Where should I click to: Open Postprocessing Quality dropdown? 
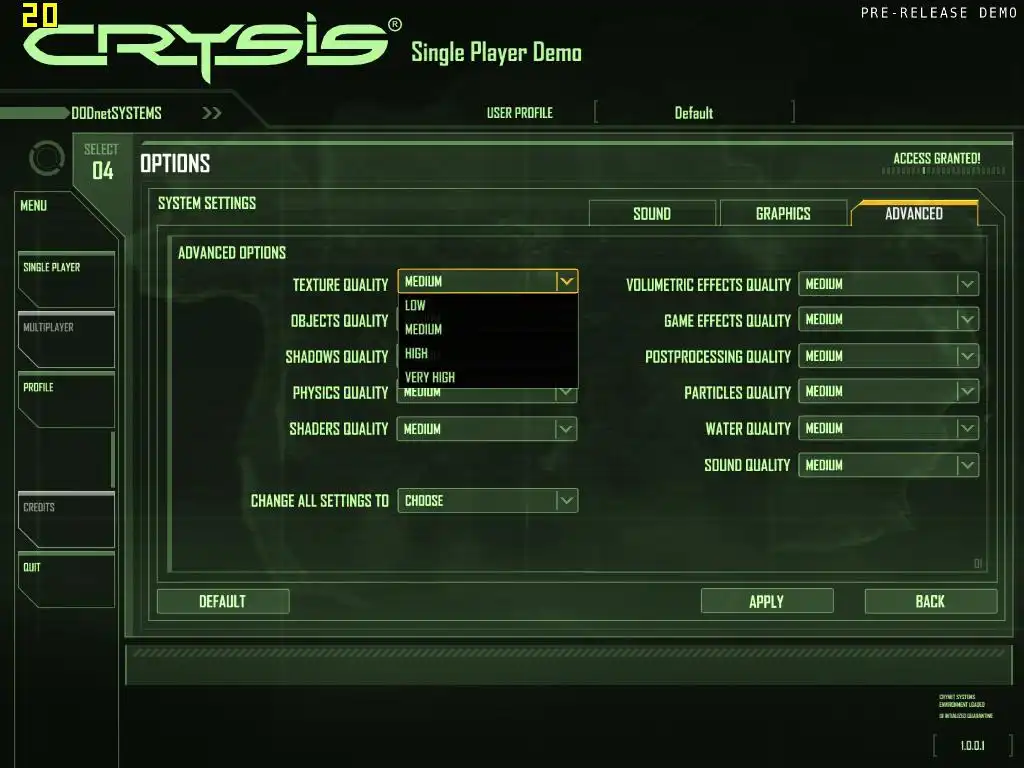coord(888,356)
